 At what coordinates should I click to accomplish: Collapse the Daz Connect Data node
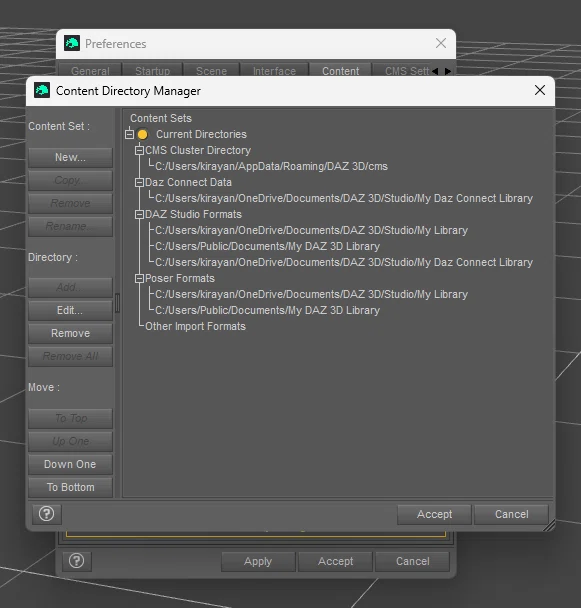(x=139, y=182)
